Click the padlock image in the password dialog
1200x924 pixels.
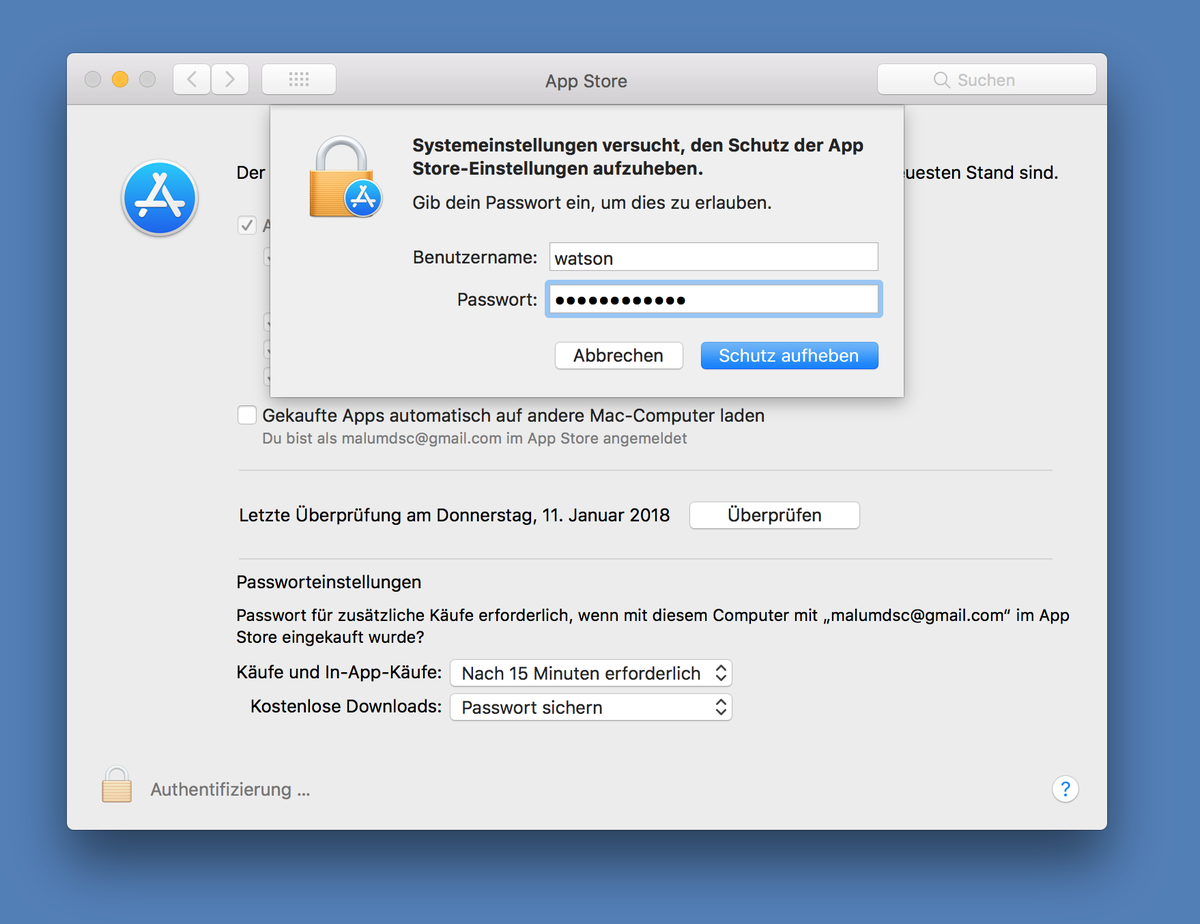pyautogui.click(x=346, y=177)
